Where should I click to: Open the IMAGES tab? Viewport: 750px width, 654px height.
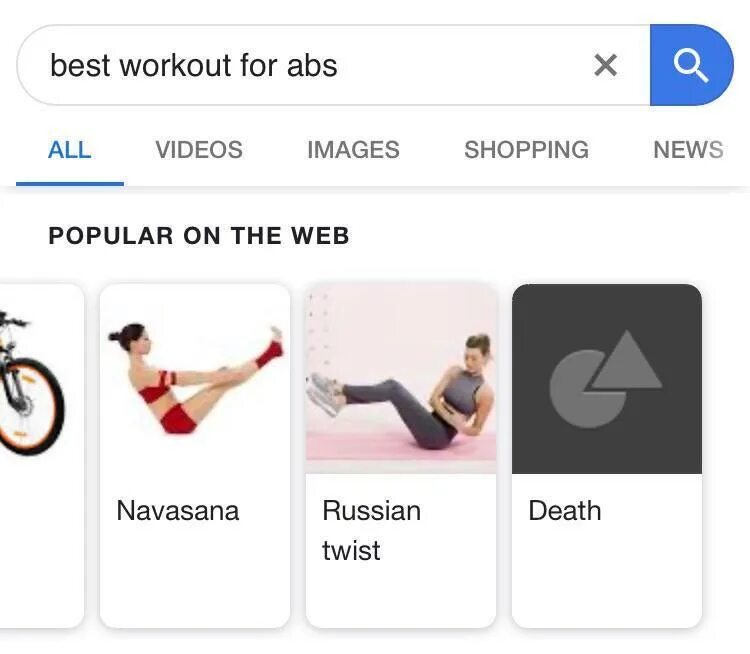tap(353, 150)
